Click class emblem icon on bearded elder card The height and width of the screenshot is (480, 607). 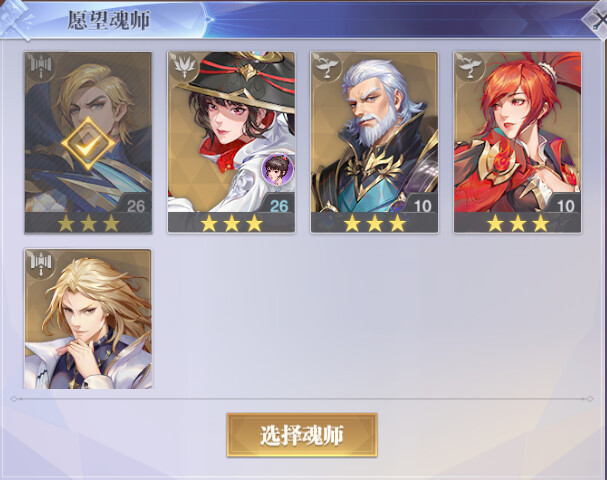click(x=326, y=67)
